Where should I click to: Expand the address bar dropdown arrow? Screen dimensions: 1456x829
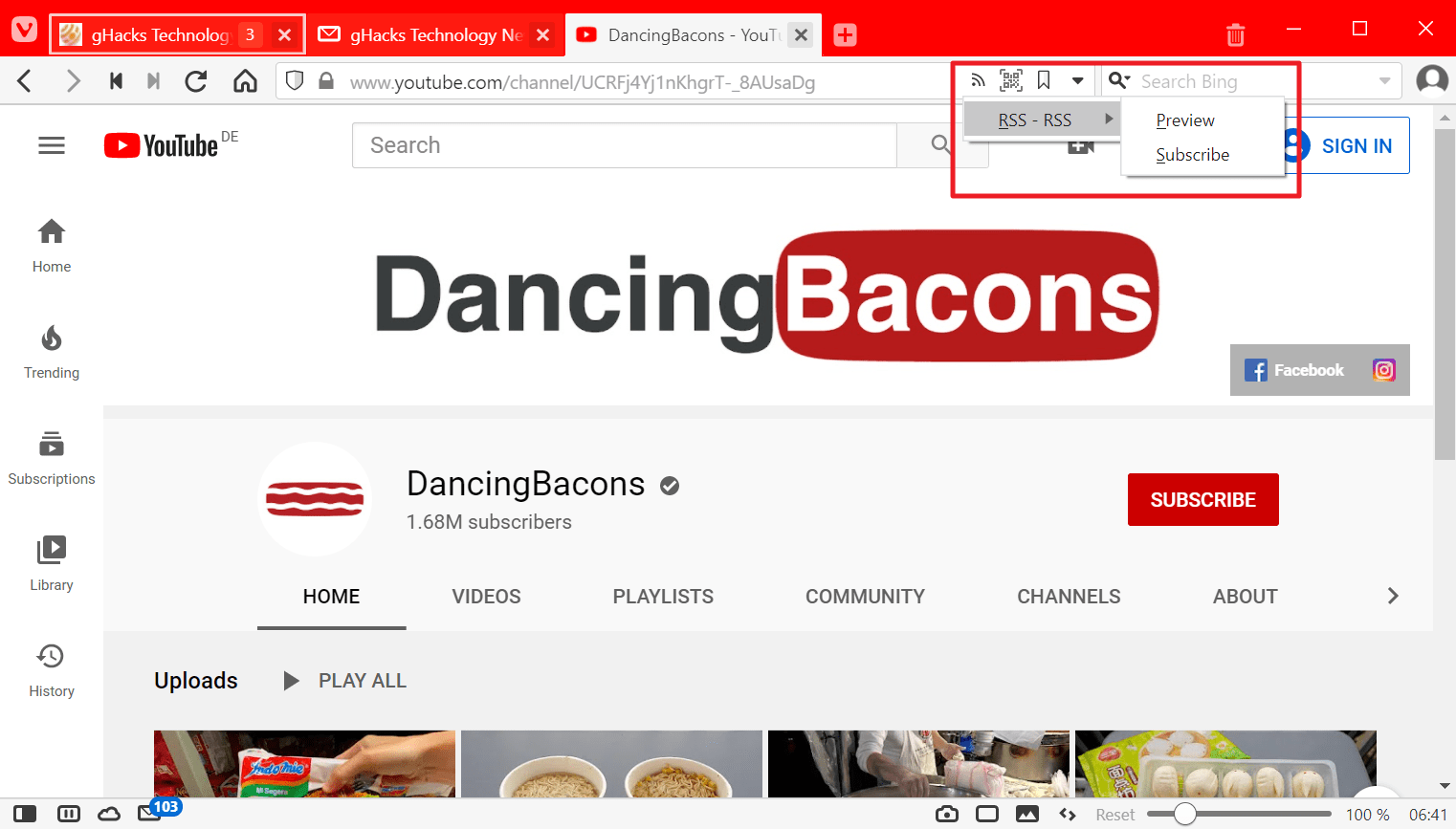click(x=1077, y=81)
